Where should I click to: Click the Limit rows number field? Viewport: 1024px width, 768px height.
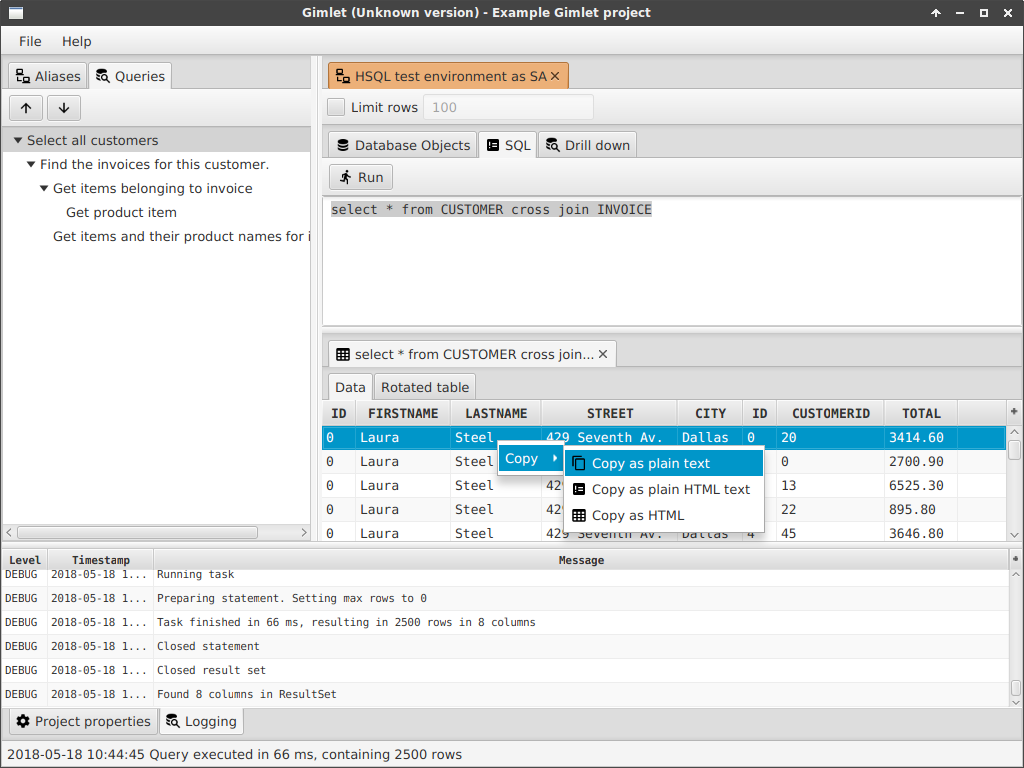508,107
